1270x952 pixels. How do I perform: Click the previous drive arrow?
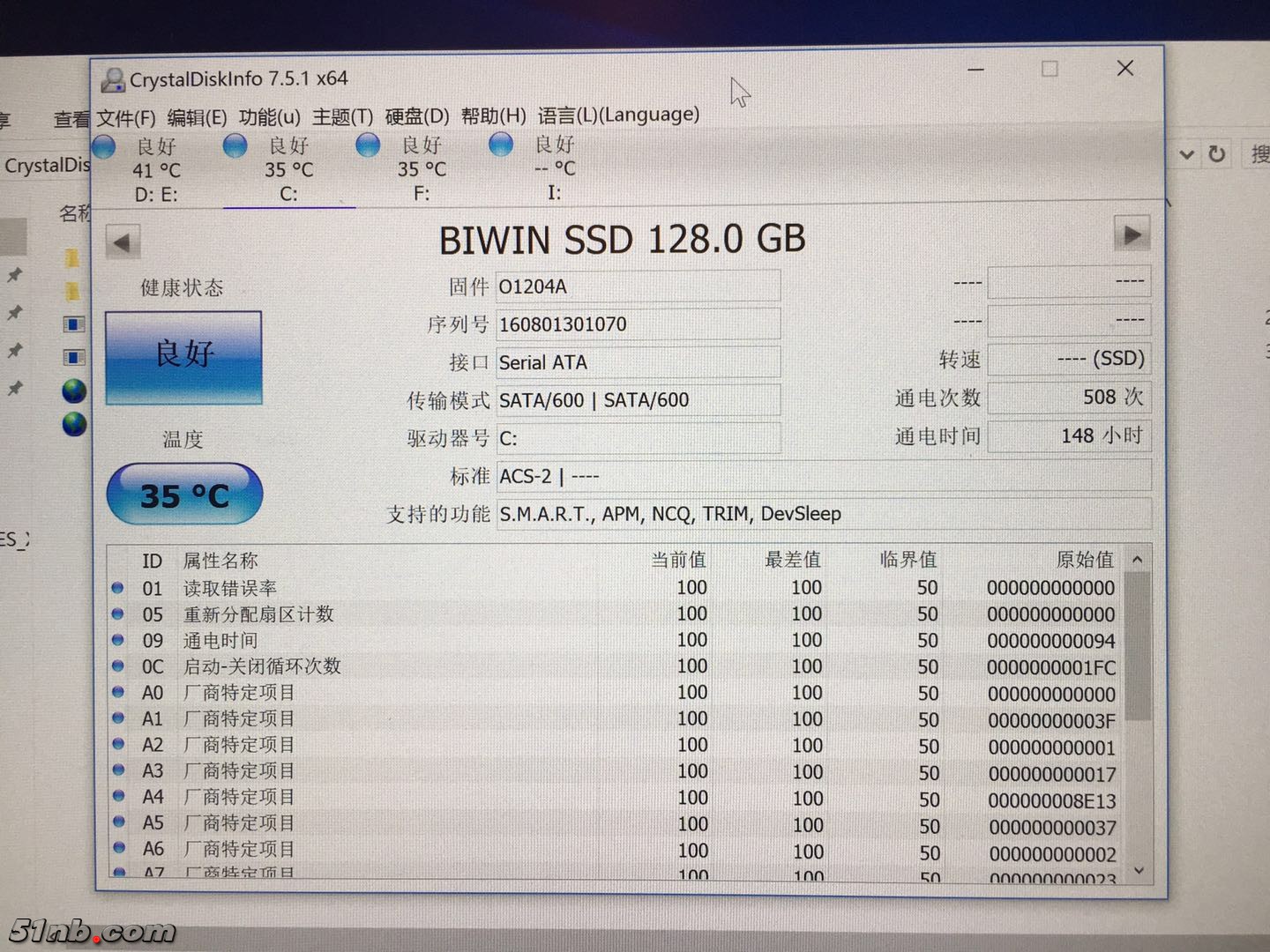122,239
